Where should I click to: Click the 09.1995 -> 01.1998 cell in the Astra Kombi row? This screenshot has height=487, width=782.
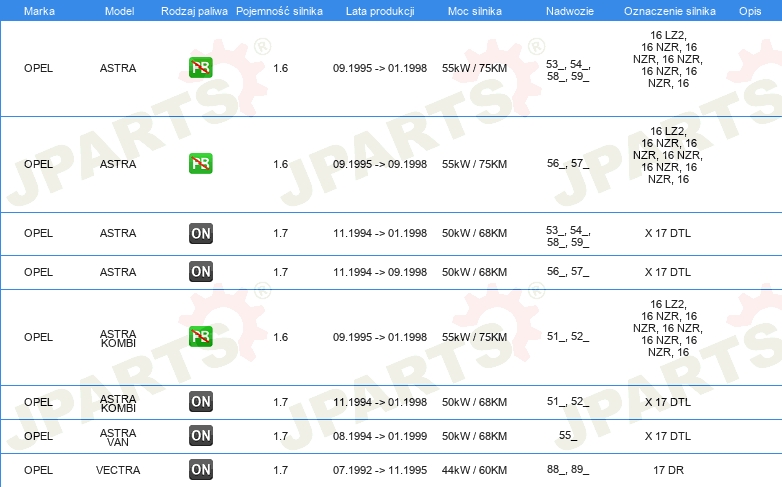pos(380,337)
